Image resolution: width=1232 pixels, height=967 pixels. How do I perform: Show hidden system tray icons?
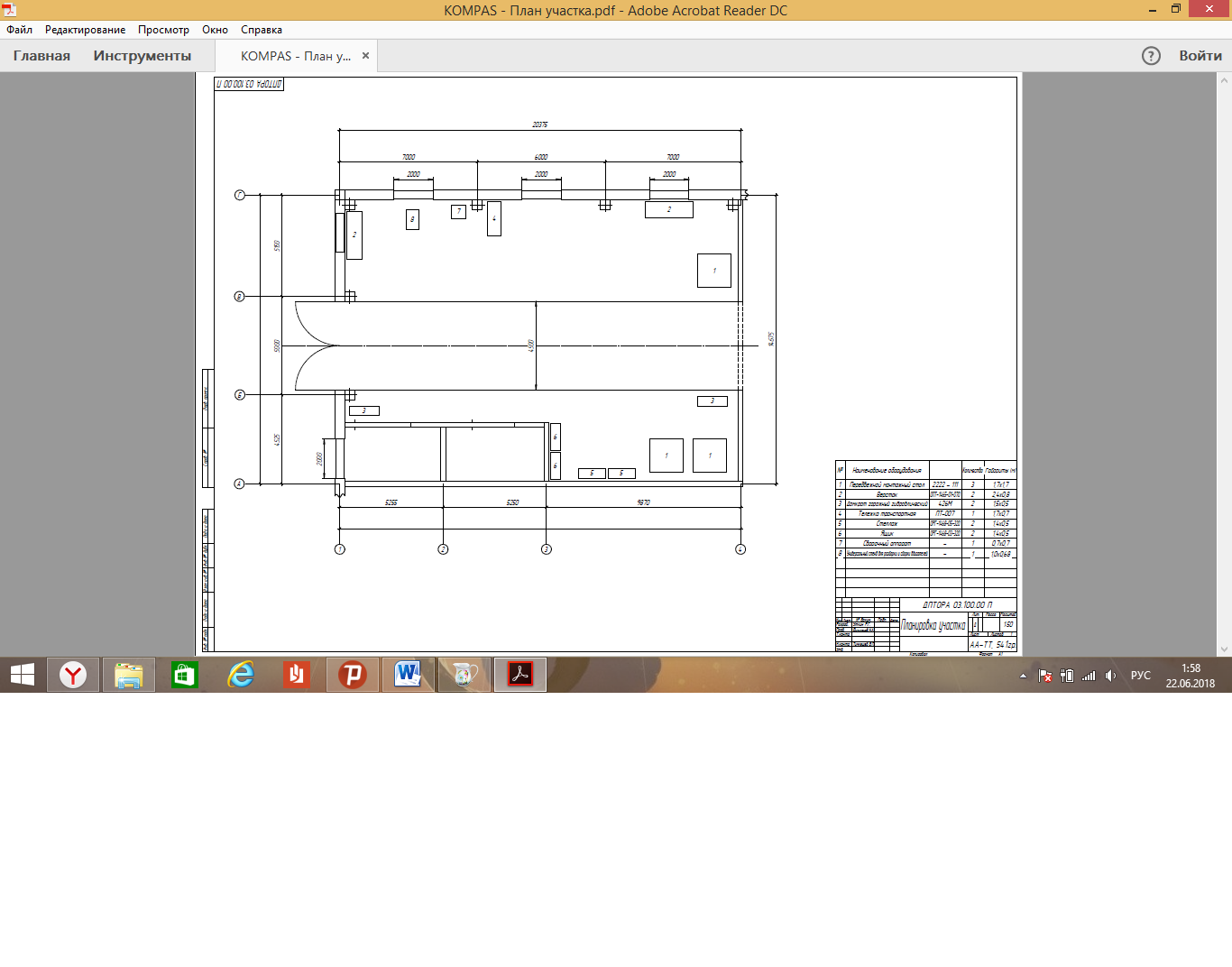(1023, 676)
